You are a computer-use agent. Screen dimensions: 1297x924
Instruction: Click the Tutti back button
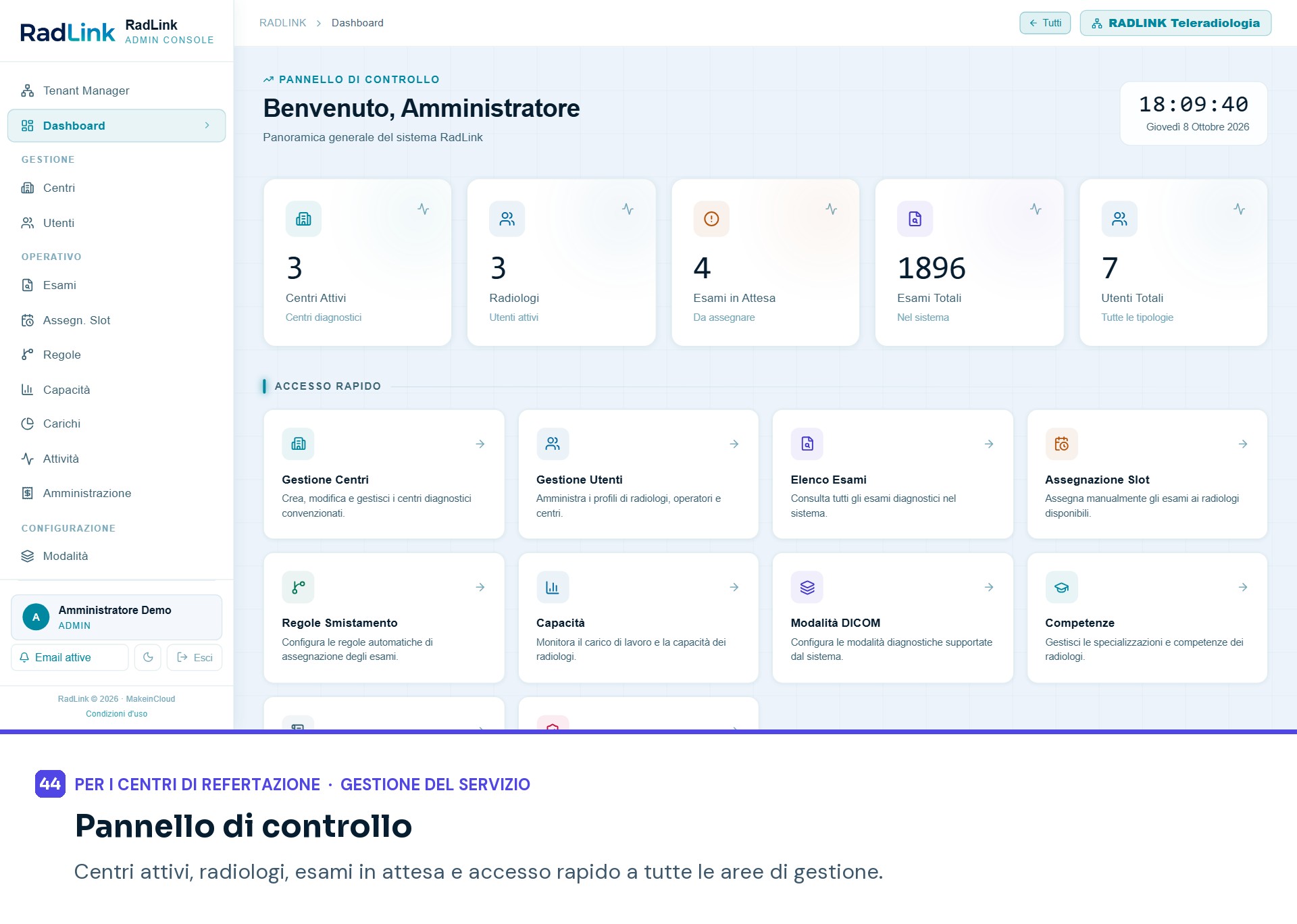1045,23
